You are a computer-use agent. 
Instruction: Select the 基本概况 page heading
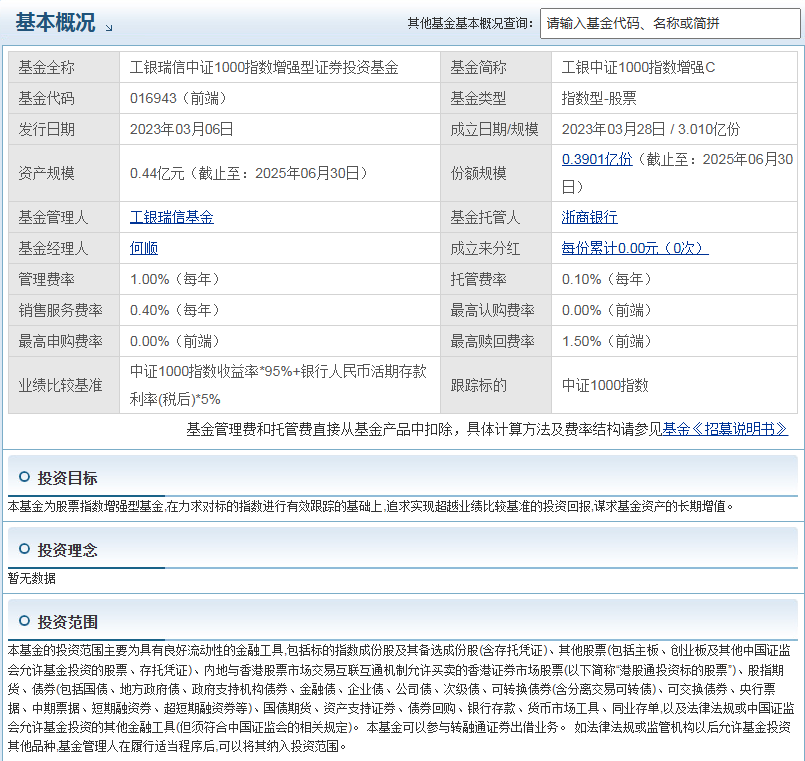55,22
